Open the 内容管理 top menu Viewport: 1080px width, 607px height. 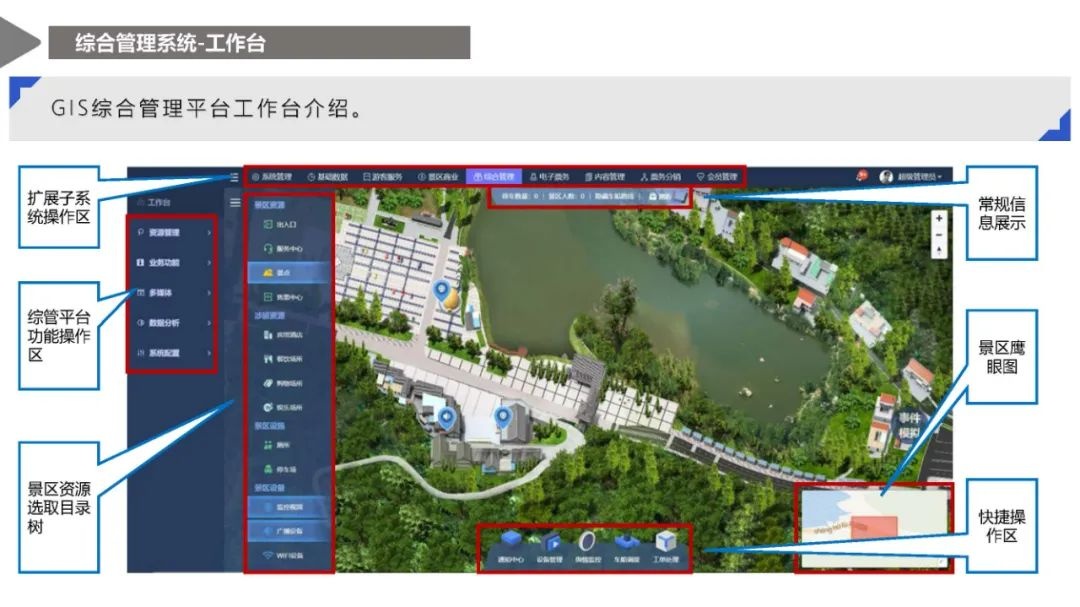pos(605,177)
